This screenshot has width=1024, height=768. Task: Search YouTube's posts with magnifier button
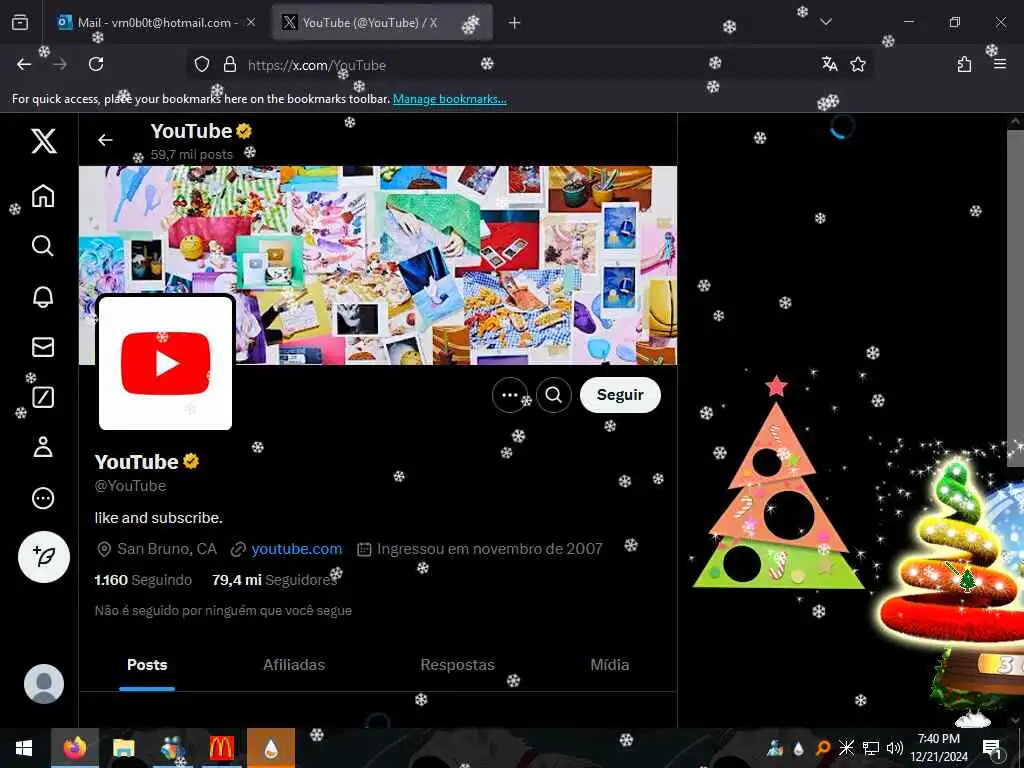554,395
